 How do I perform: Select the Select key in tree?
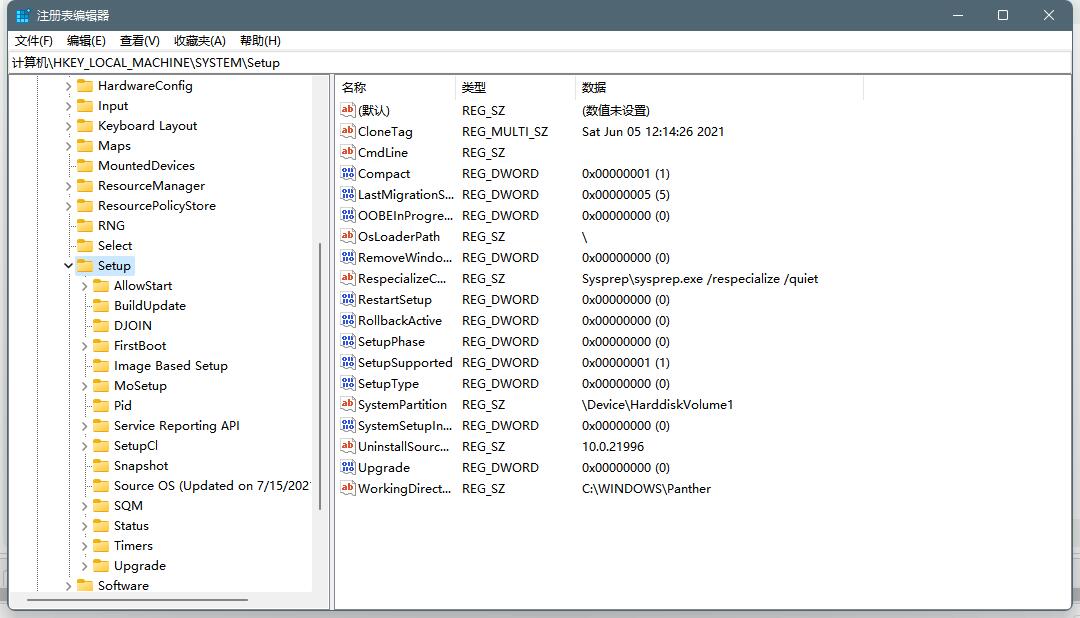(x=114, y=245)
